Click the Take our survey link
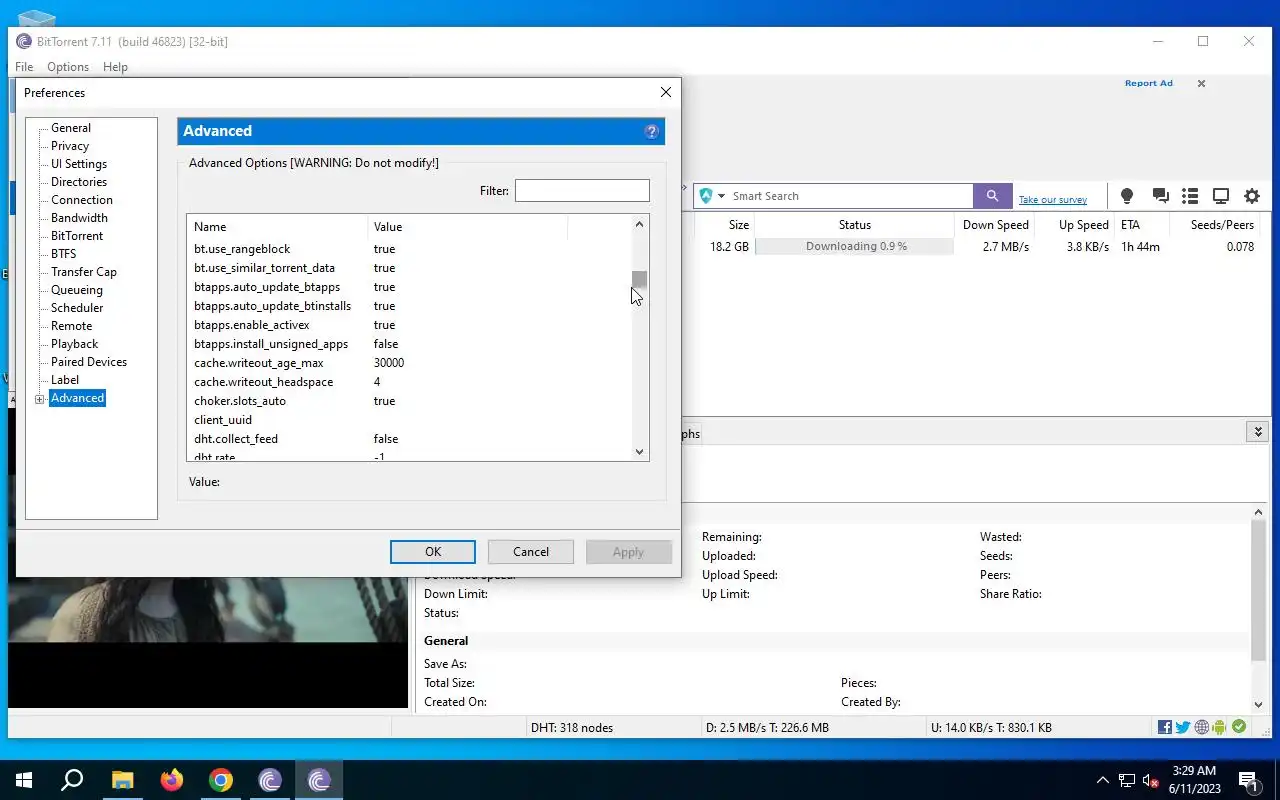This screenshot has width=1280, height=800. click(x=1052, y=200)
